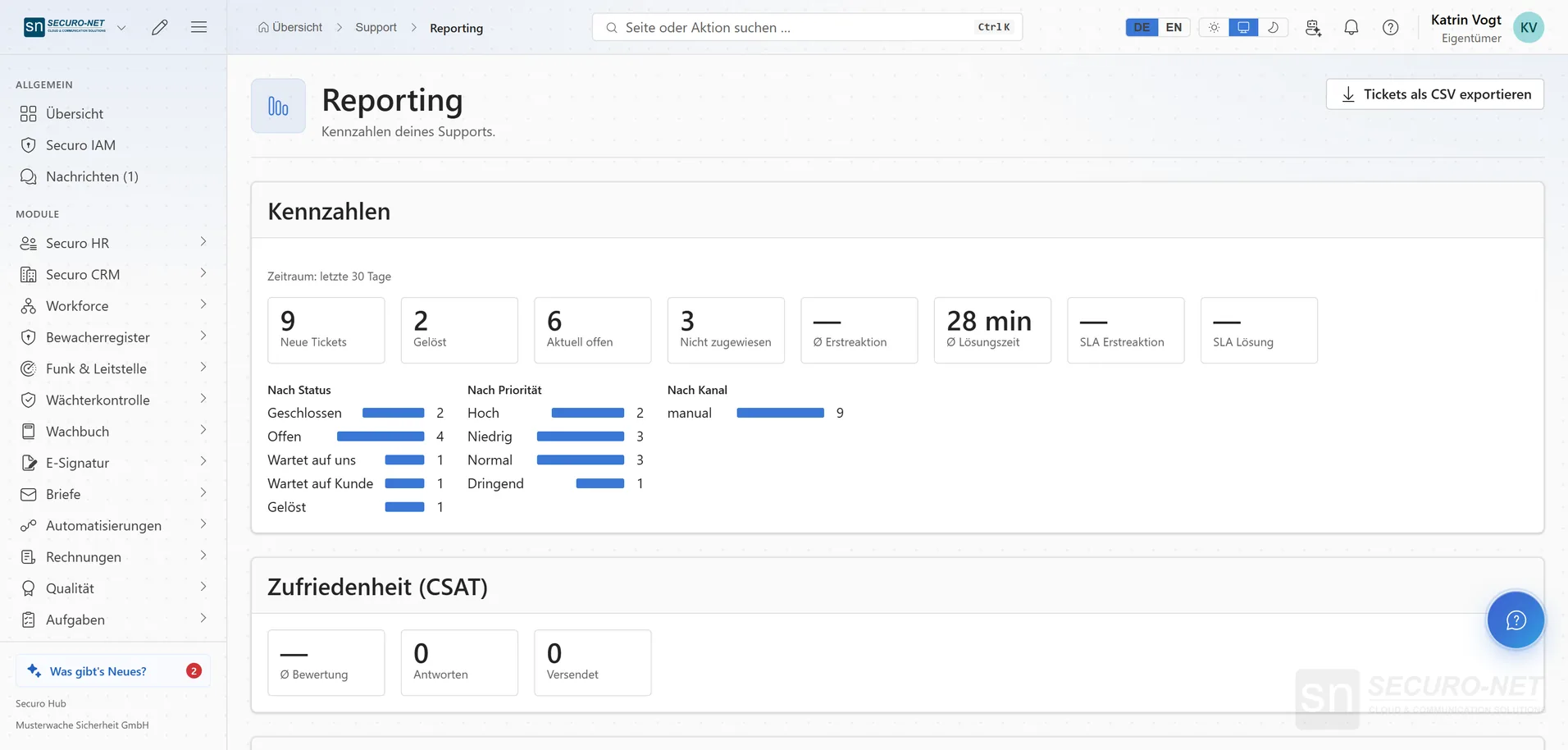Click the manual channel bar
1568x750 pixels.
780,413
